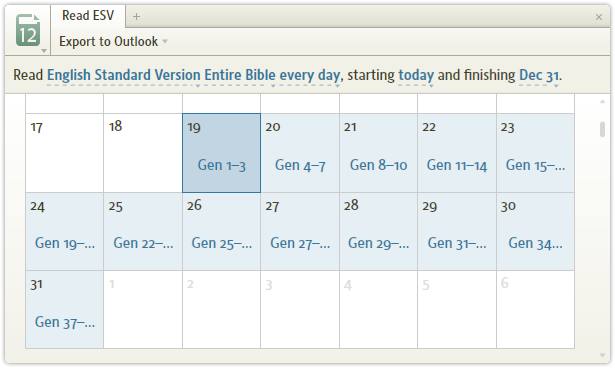Switch to the Read ESV tab
615x368 pixels.
point(88,16)
